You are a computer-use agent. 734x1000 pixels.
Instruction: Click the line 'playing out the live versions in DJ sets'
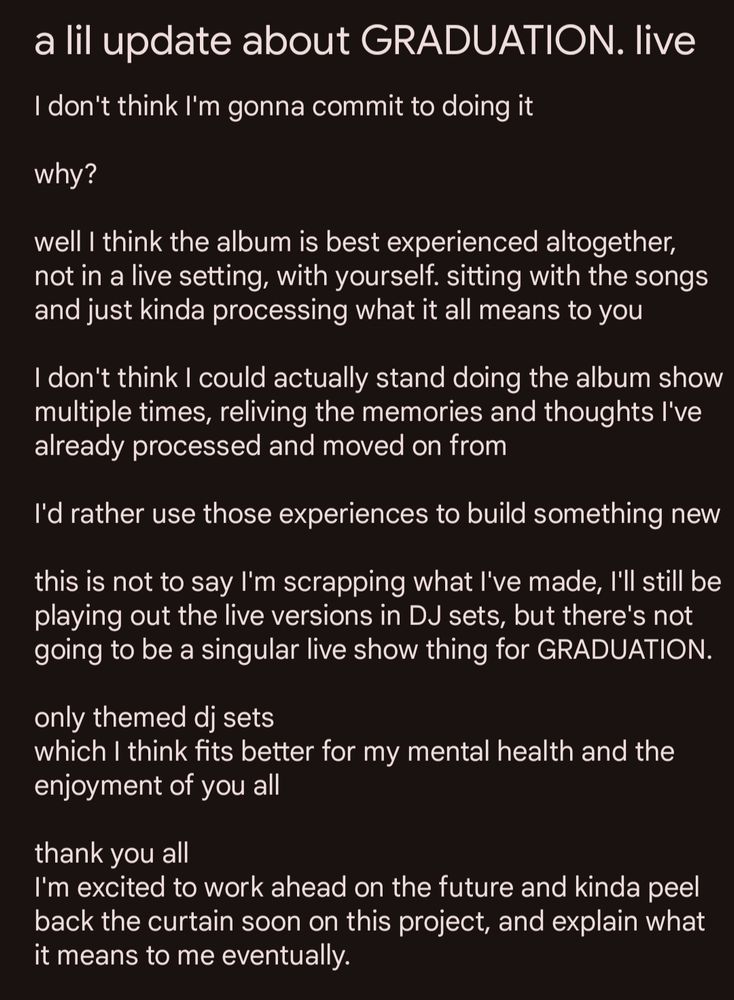coord(363,616)
